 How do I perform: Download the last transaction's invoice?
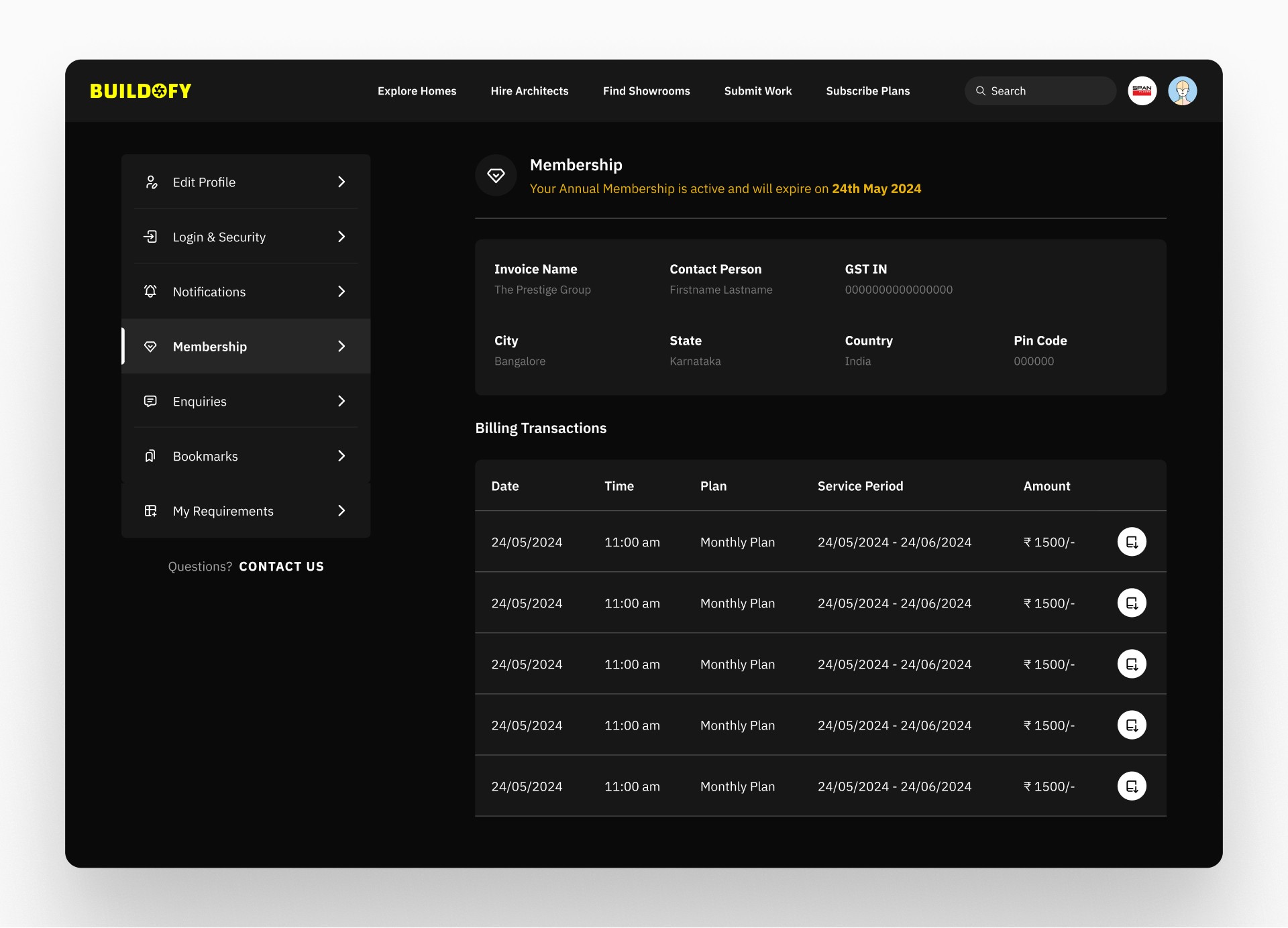point(1132,786)
